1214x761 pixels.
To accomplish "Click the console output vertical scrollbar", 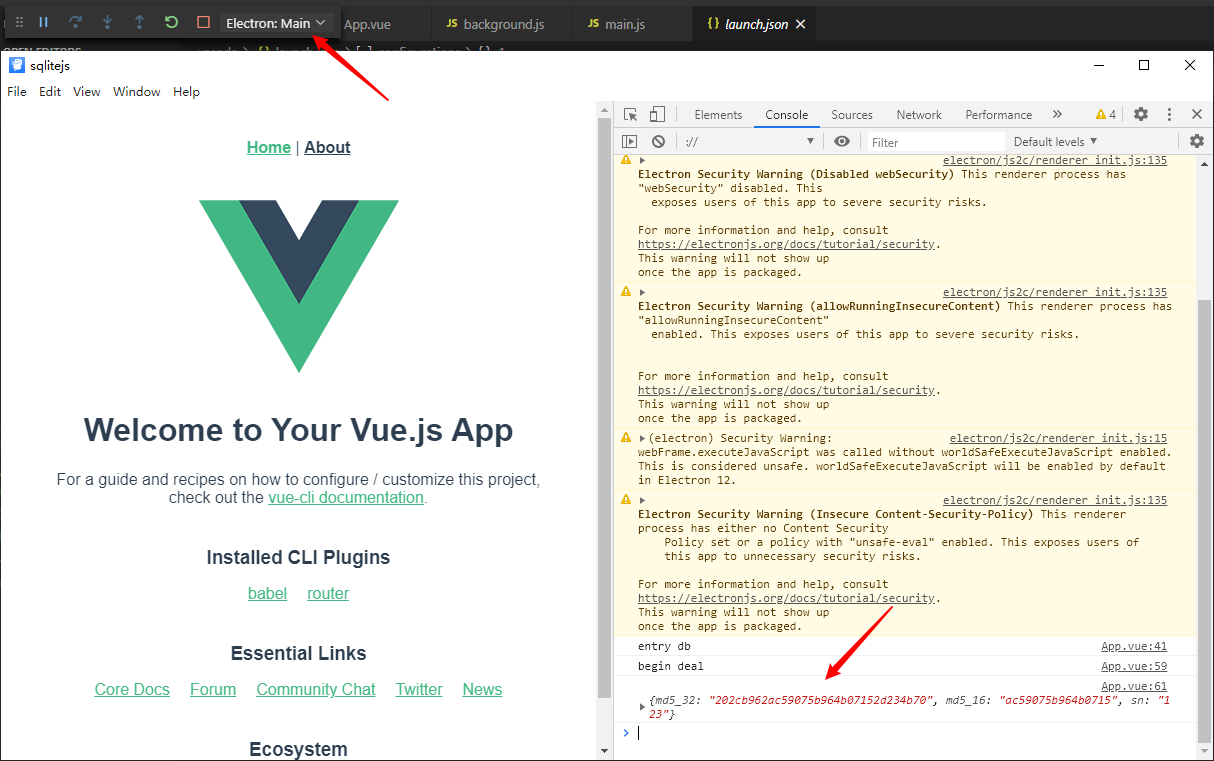I will (1204, 520).
